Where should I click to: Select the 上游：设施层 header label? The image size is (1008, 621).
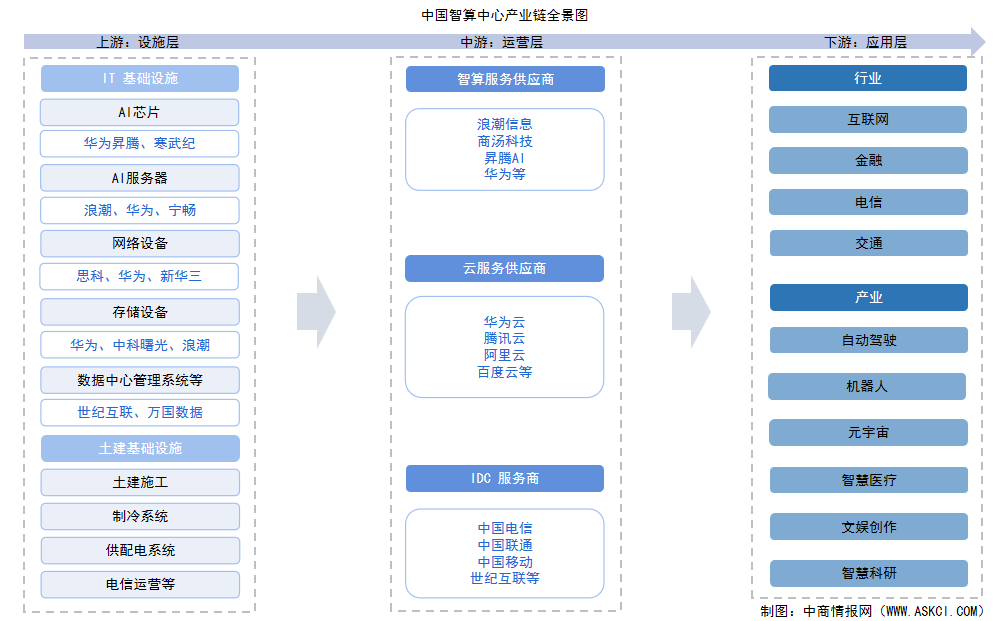pos(138,42)
